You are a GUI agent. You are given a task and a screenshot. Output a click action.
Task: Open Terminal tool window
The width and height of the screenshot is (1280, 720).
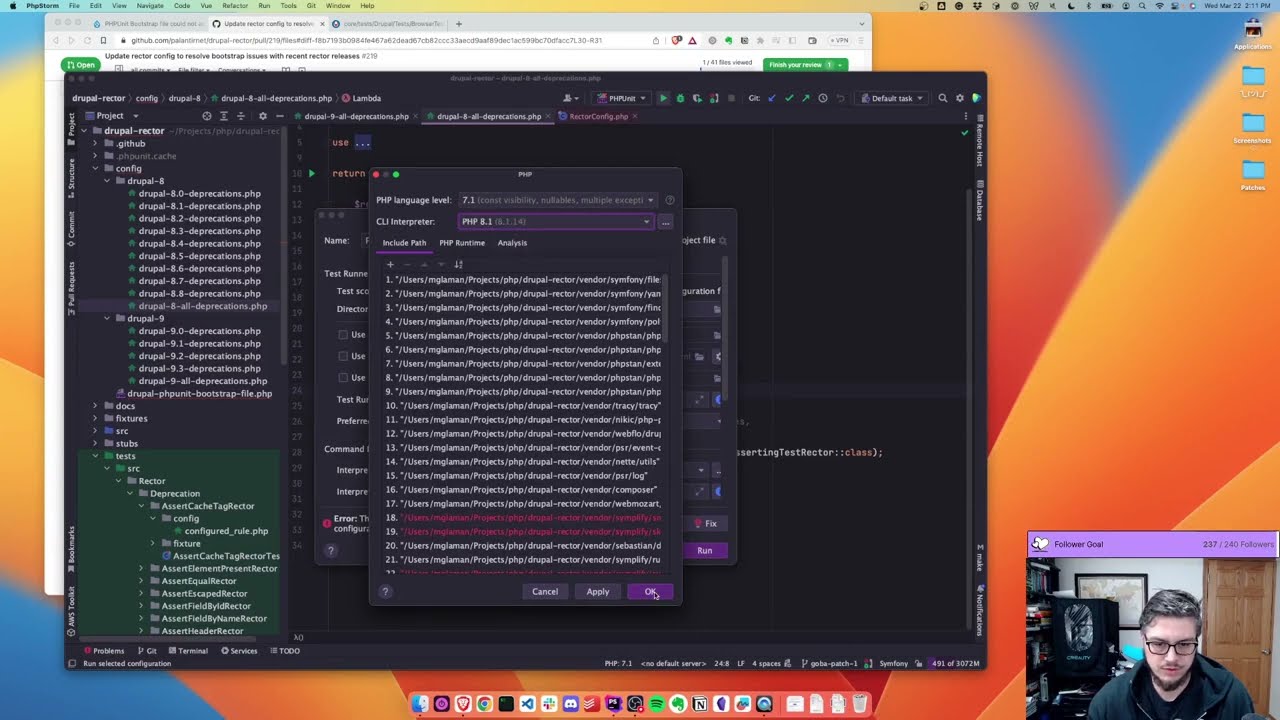coord(187,651)
